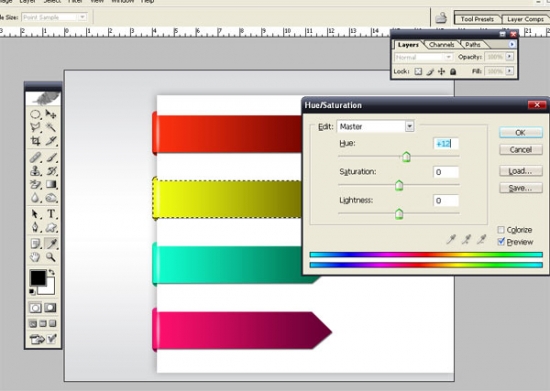550x391 pixels.
Task: Select the Custom Shape tool
Action: (x=51, y=227)
